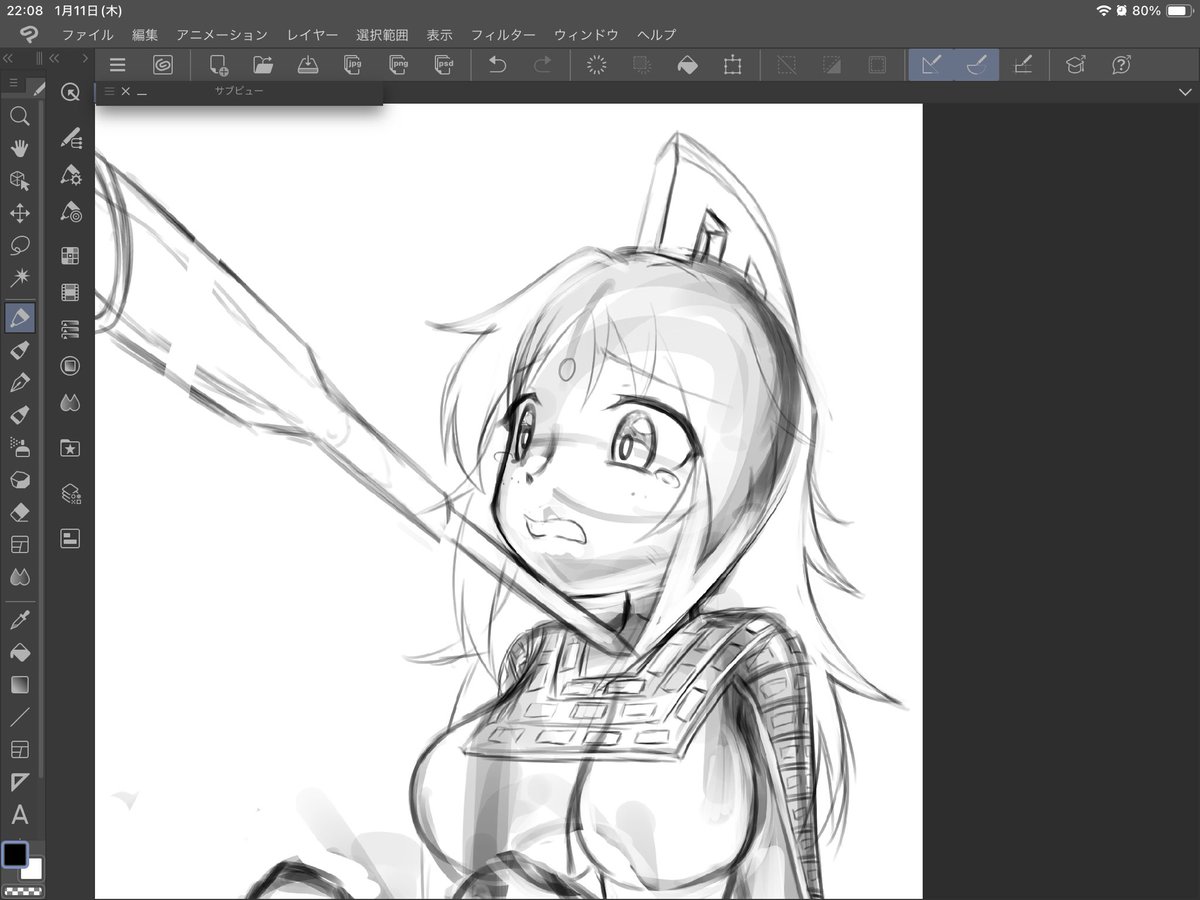
Task: Undo the last stroke
Action: point(497,66)
